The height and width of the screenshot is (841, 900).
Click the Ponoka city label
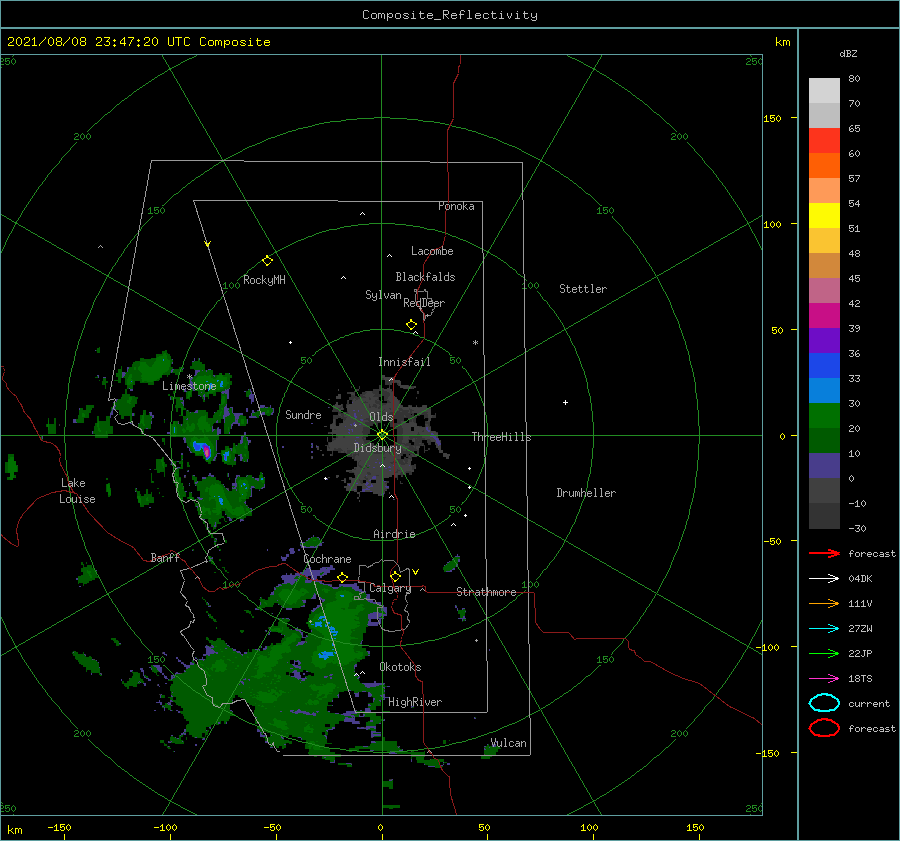coord(456,206)
